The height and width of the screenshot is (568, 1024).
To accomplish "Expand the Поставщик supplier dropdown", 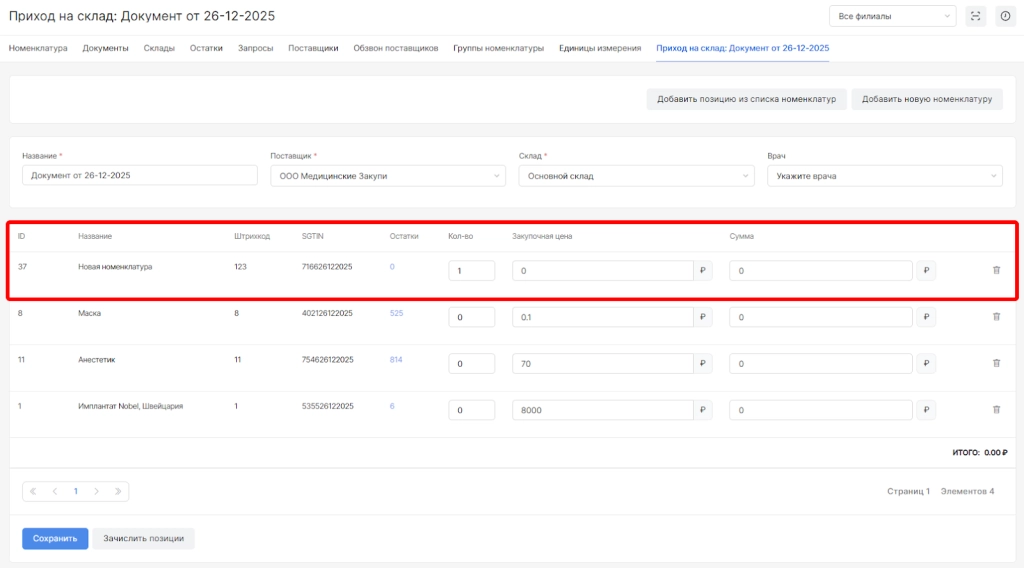I will [x=387, y=176].
